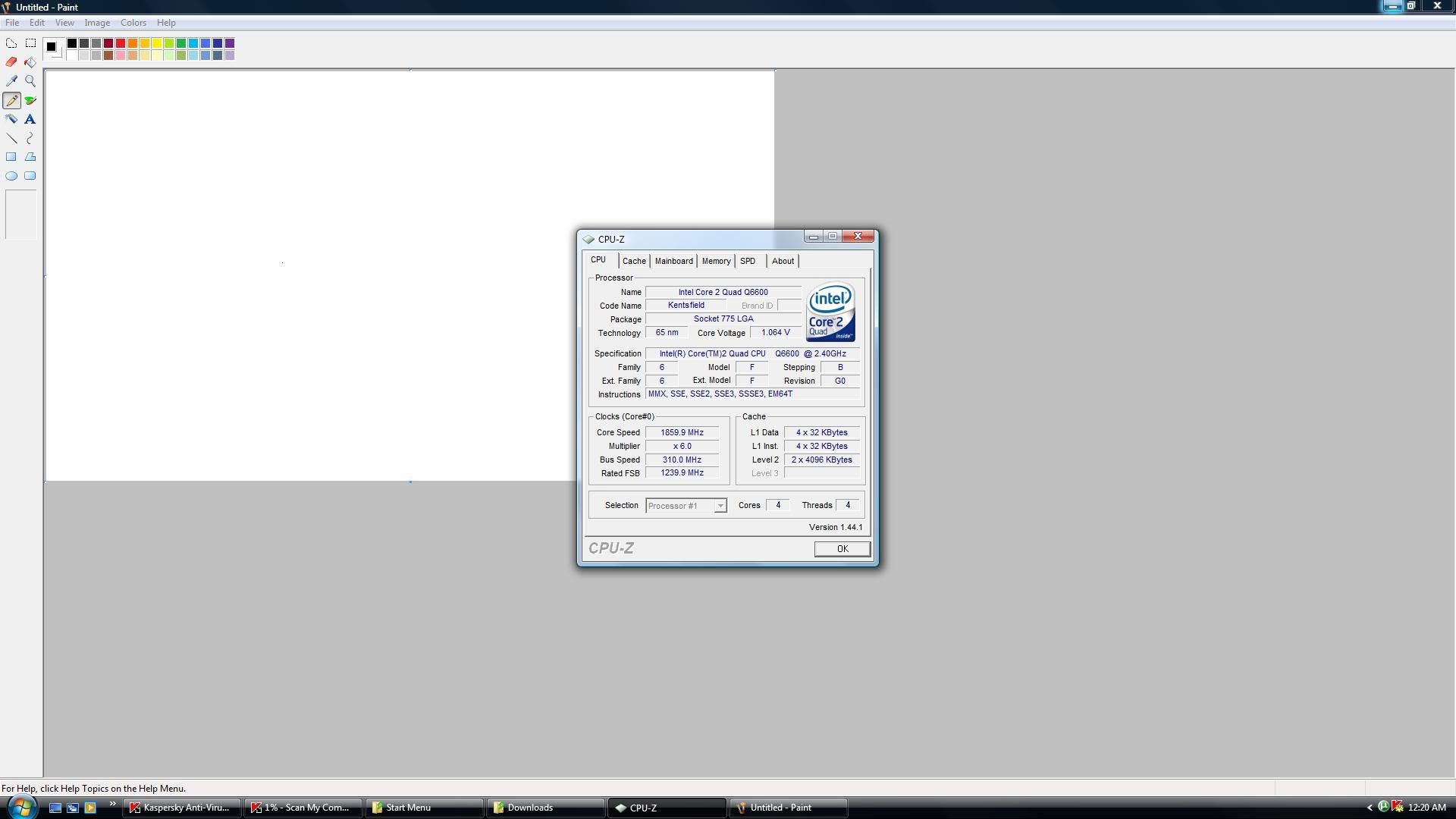
Task: Select the pink color swatch
Action: coord(121,55)
